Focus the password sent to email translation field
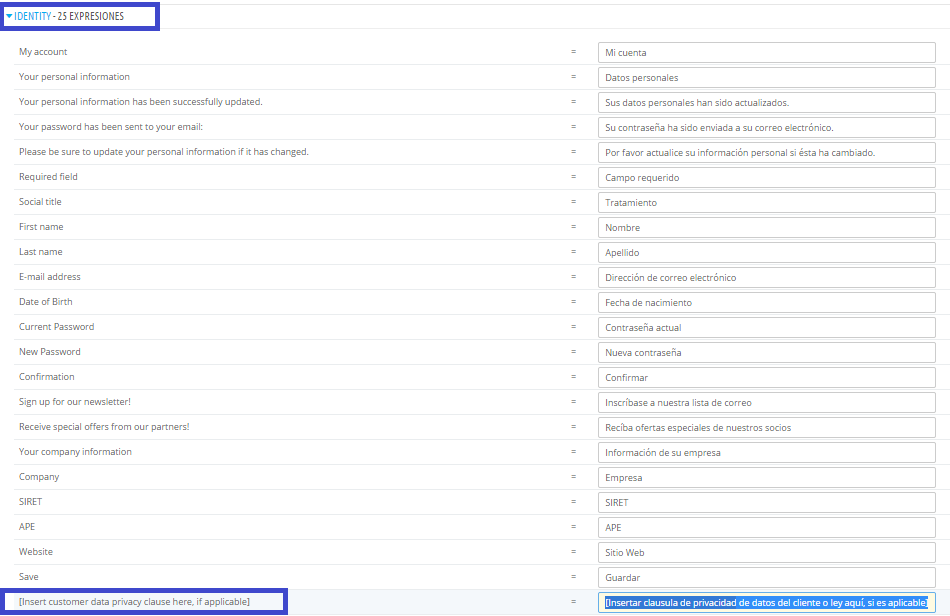 (x=766, y=127)
